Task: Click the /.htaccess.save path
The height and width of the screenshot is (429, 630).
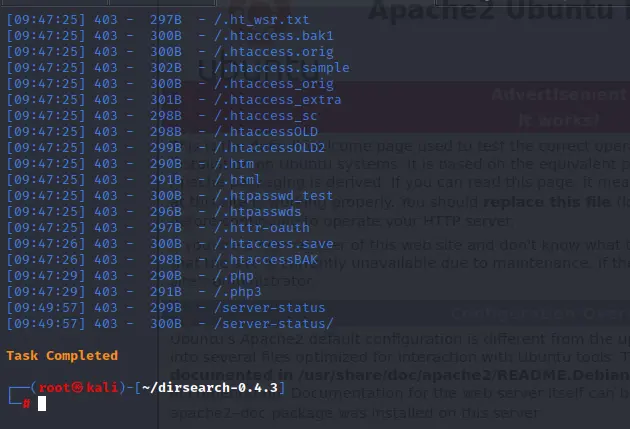Action: click(x=274, y=244)
